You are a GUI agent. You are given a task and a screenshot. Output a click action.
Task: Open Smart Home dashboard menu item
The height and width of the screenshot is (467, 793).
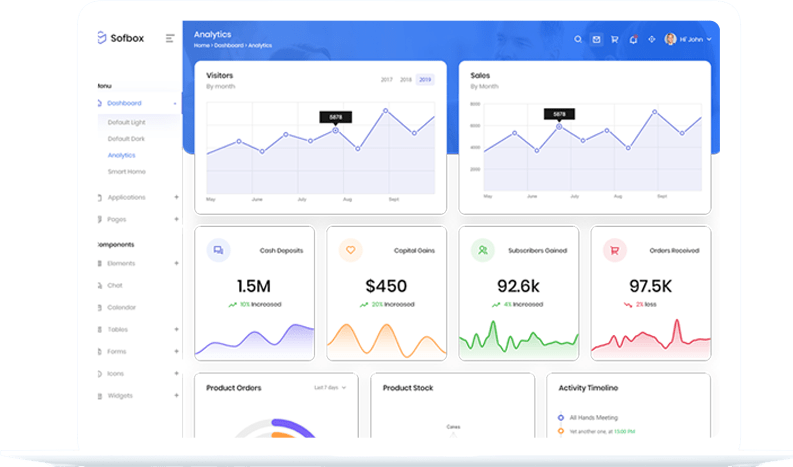(126, 171)
